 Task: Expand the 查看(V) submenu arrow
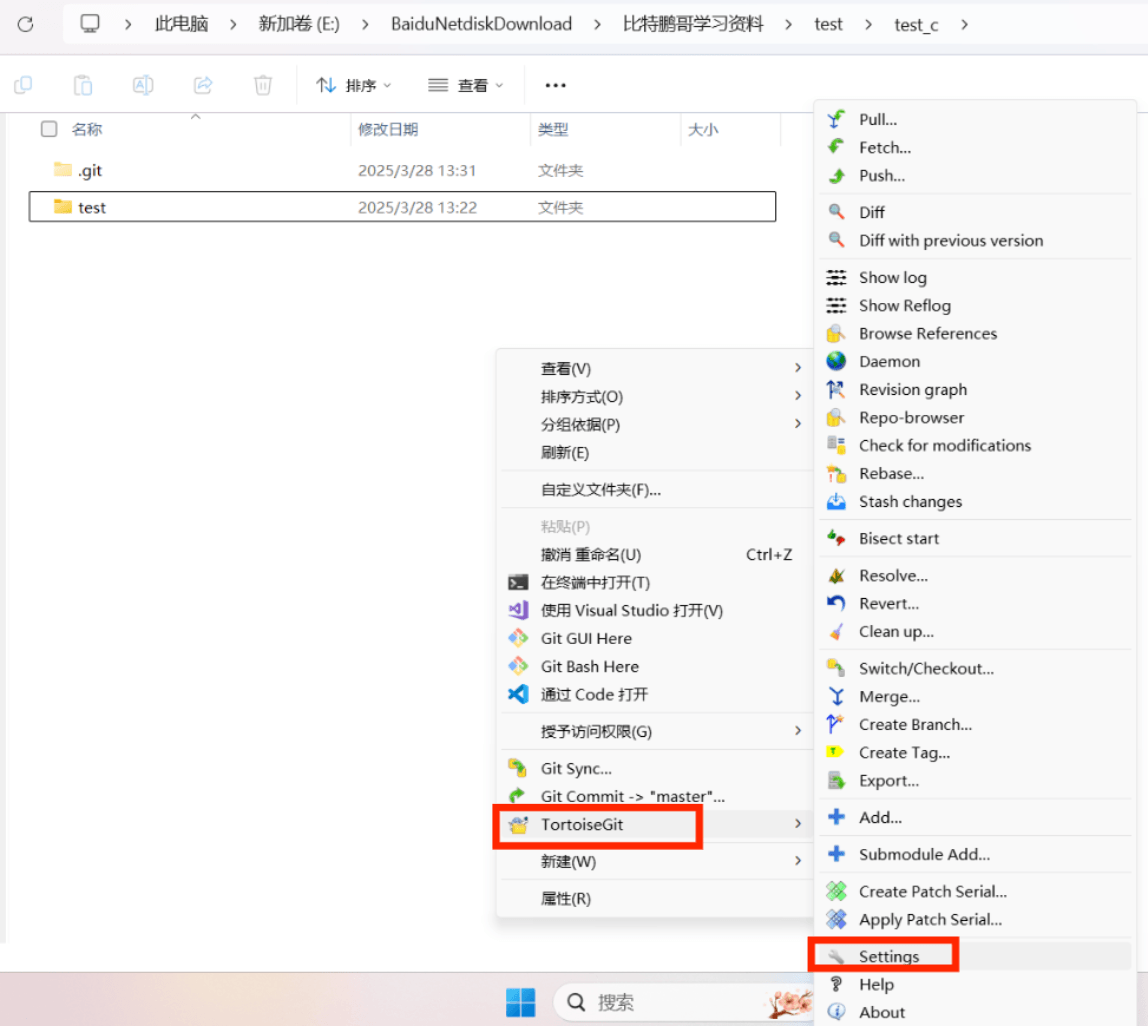[798, 368]
